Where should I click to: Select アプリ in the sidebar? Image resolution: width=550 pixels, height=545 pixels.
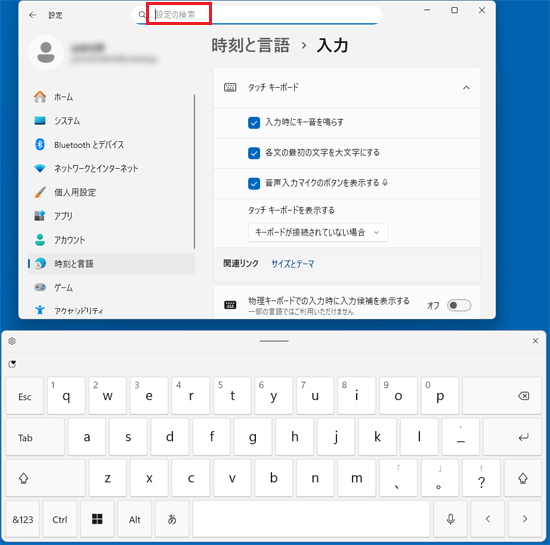click(112, 216)
